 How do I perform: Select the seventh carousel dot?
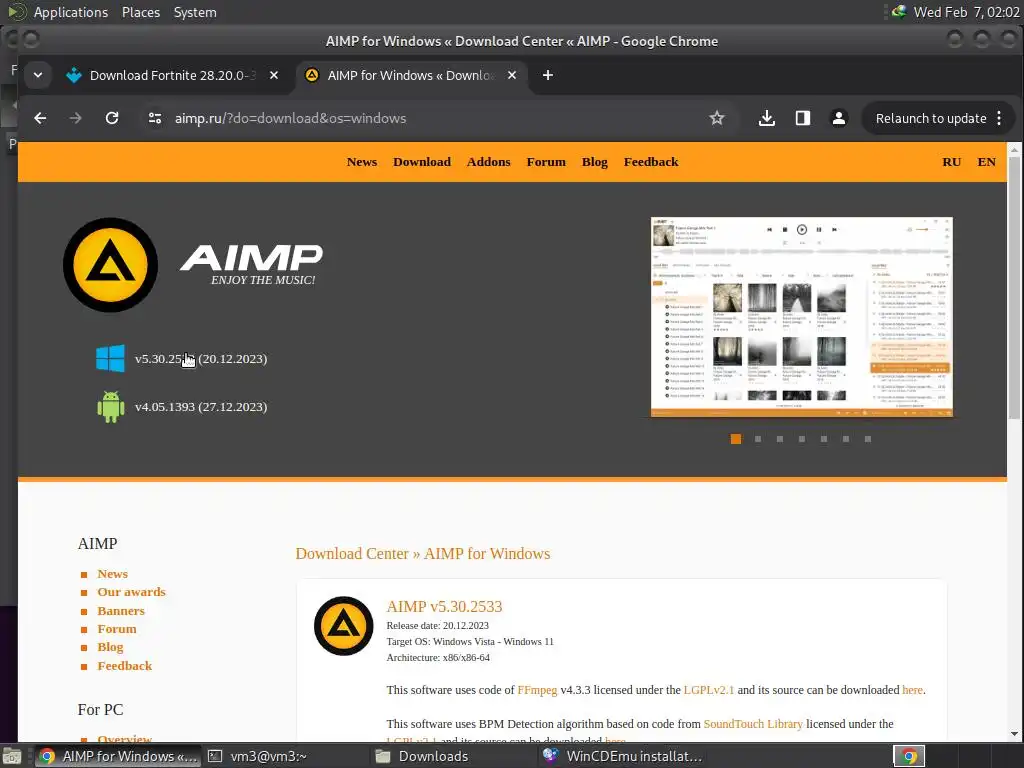[868, 439]
